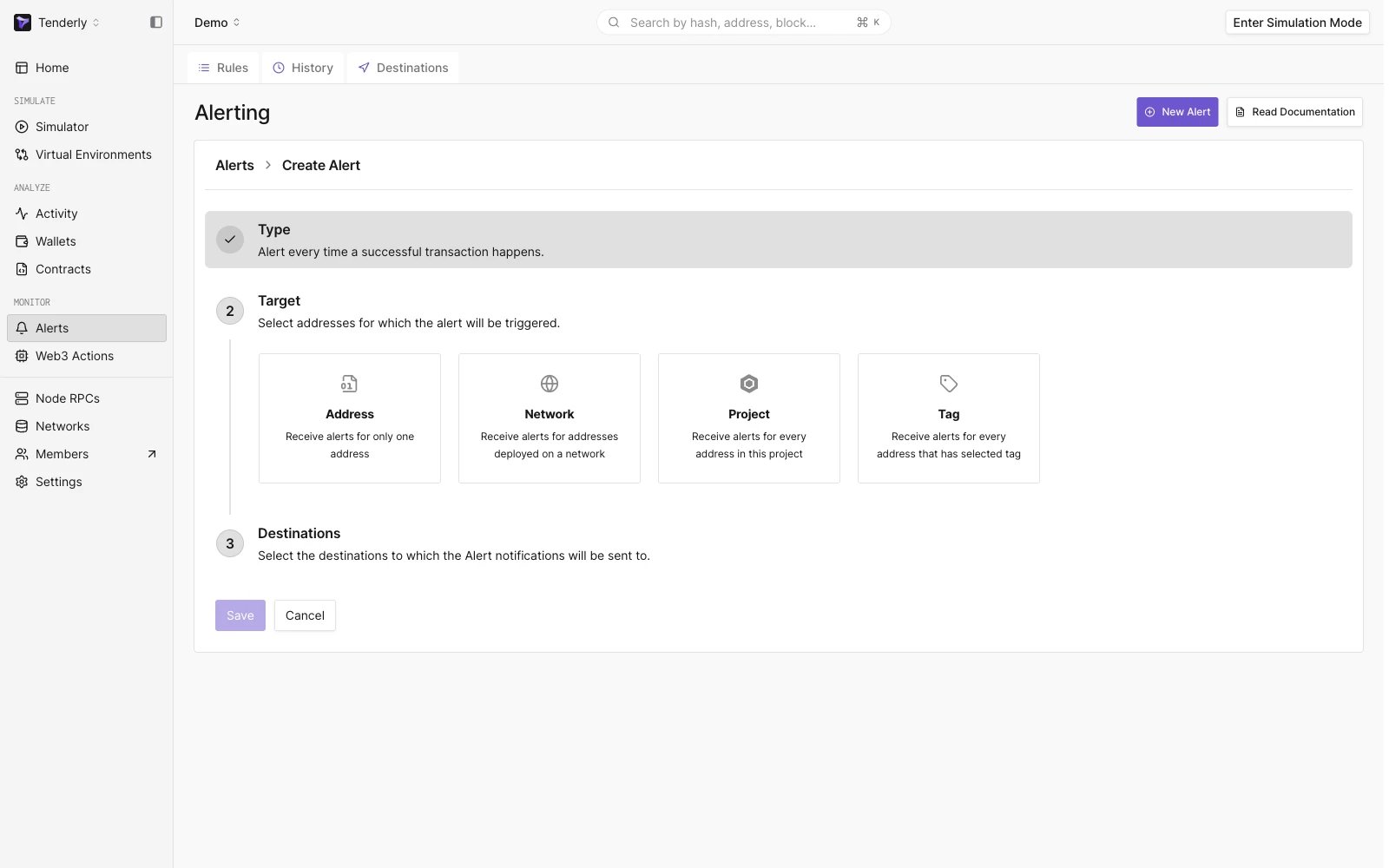Image resolution: width=1389 pixels, height=868 pixels.
Task: Select the Project target card
Action: pos(749,418)
